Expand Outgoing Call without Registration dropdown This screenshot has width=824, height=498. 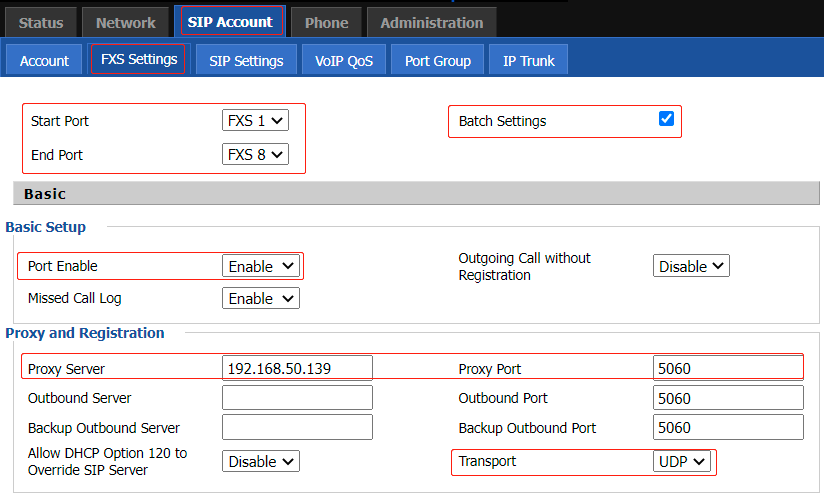point(691,266)
